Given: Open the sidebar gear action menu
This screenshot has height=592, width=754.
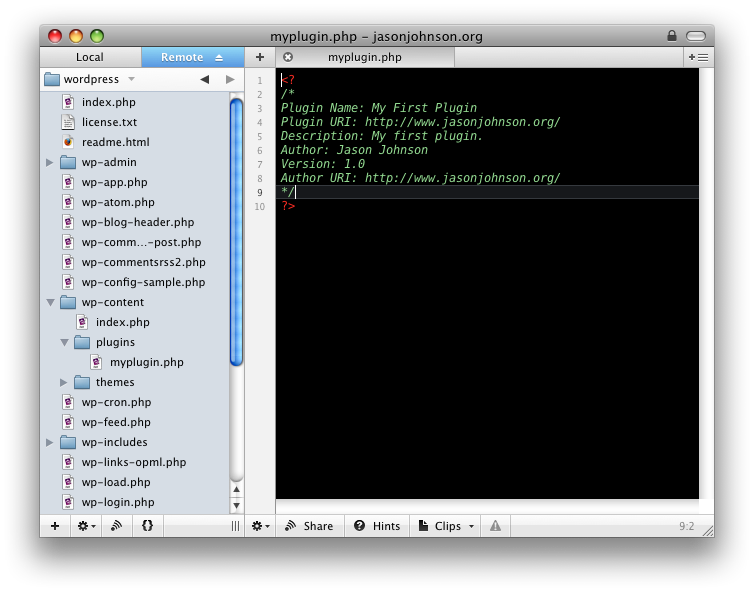Looking at the screenshot, I should pos(86,526).
